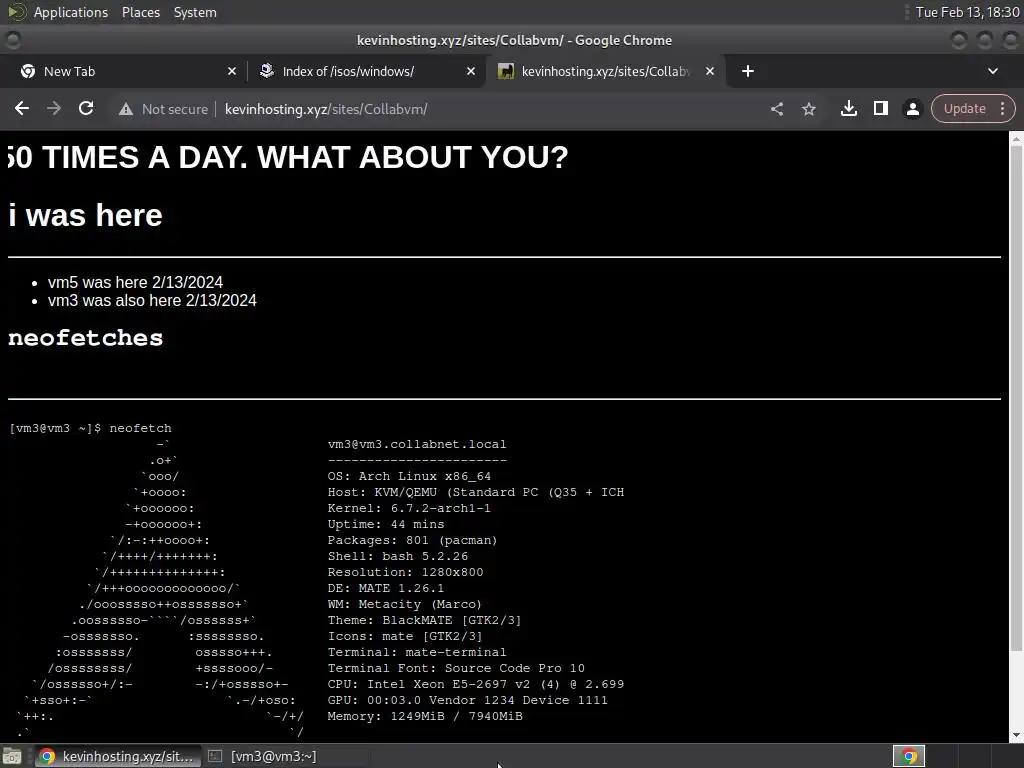Screen dimensions: 1024x768
Task: Click the show desktop icon in bottom panel
Action: coord(12,757)
